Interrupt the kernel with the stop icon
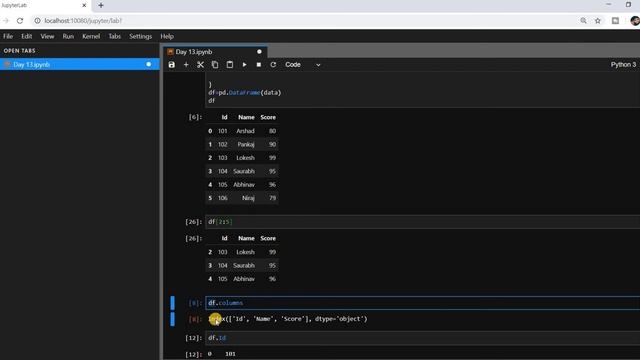The width and height of the screenshot is (640, 360). [259, 64]
